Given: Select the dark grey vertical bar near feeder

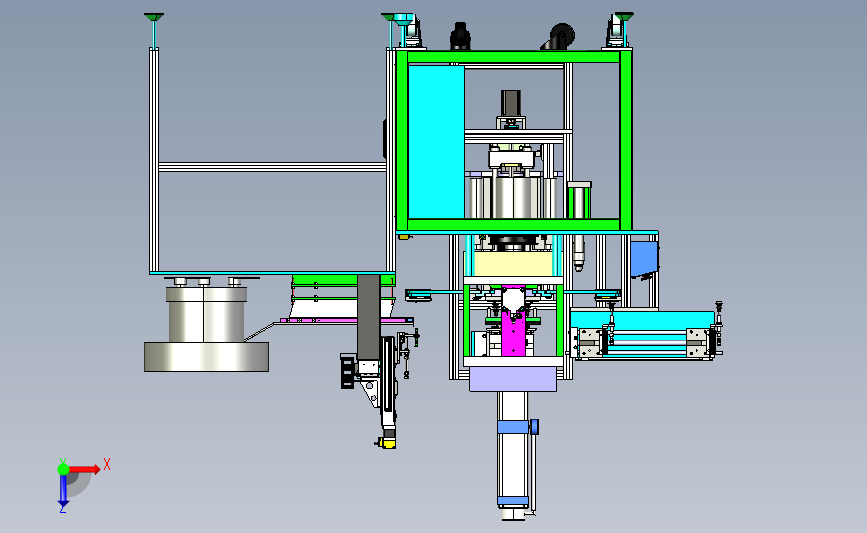Looking at the screenshot, I should click(368, 317).
